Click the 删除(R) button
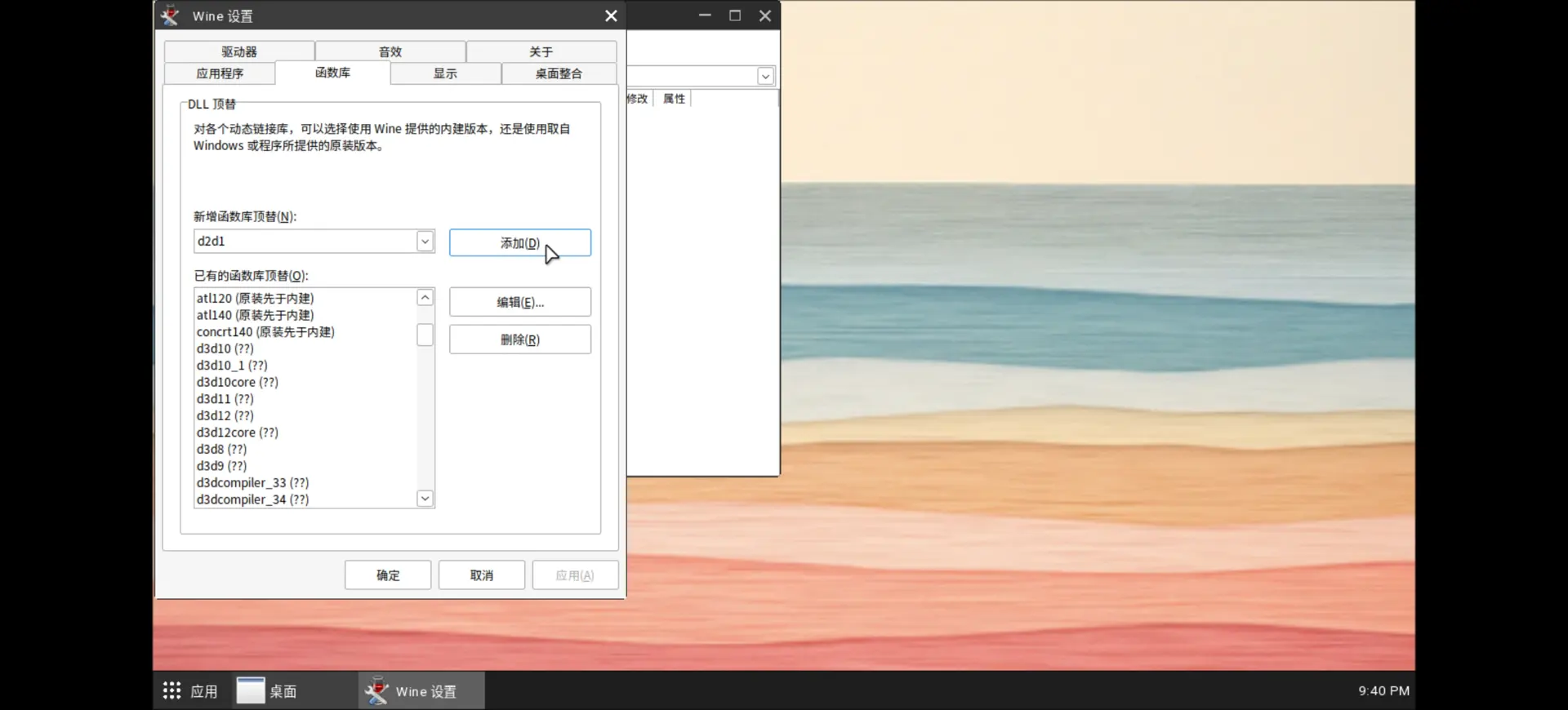Image resolution: width=1568 pixels, height=710 pixels. tap(520, 339)
